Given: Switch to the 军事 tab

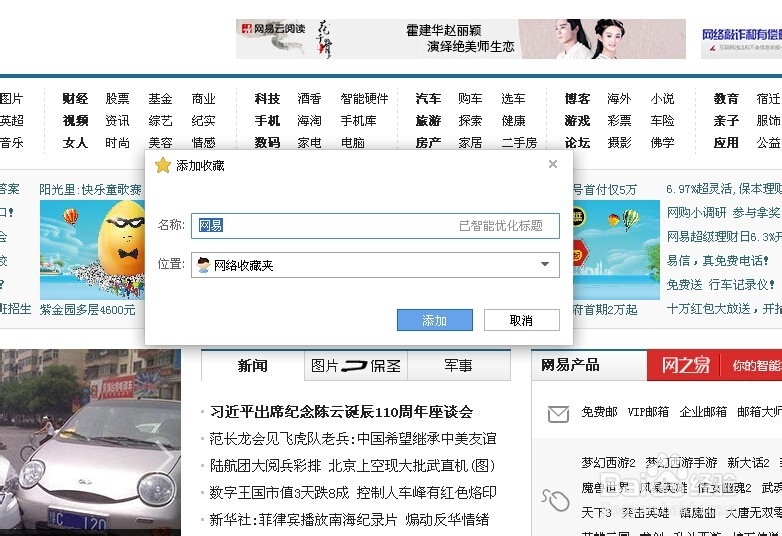Looking at the screenshot, I should tap(458, 365).
